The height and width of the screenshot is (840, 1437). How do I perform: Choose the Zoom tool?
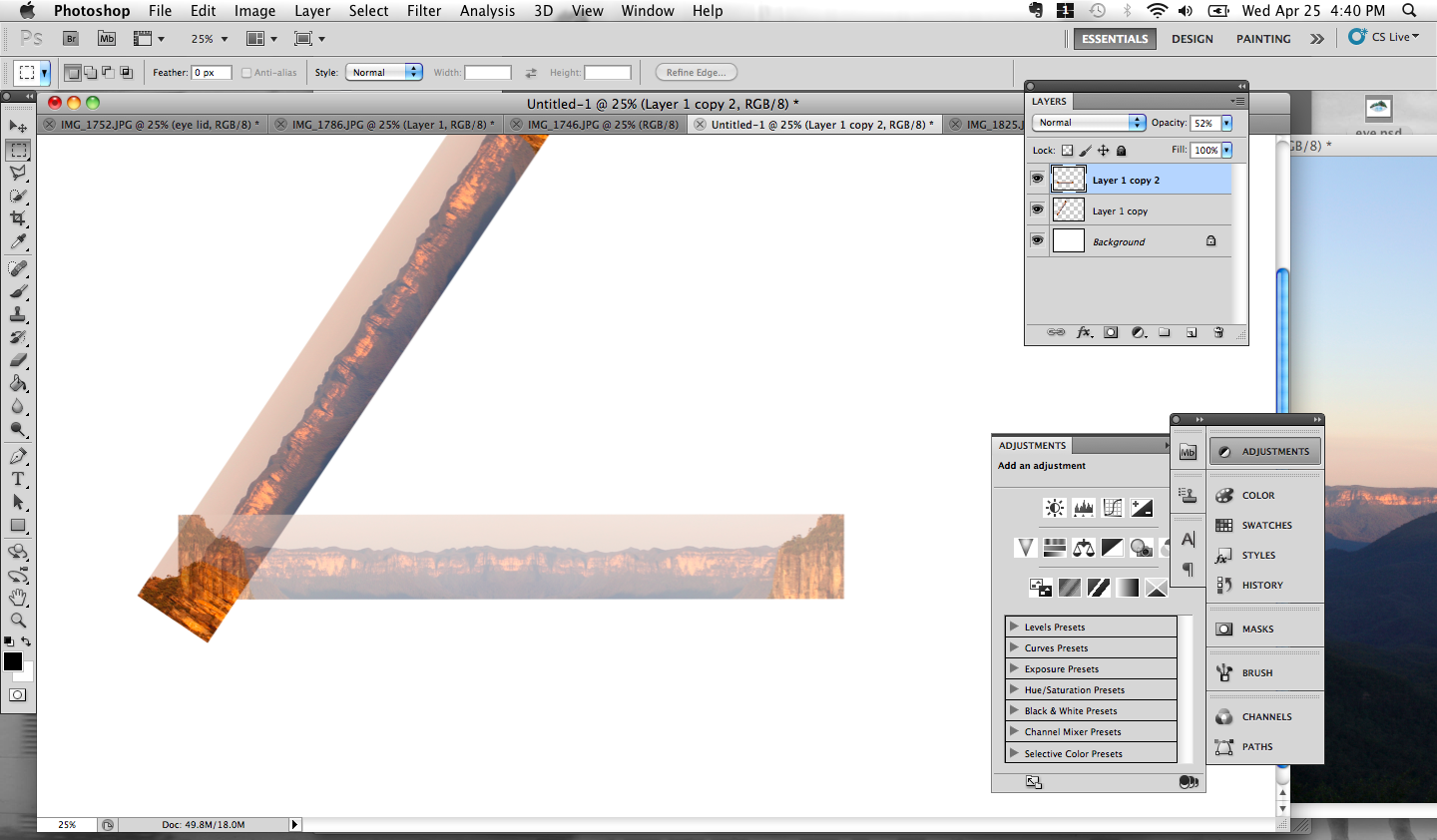coord(17,618)
